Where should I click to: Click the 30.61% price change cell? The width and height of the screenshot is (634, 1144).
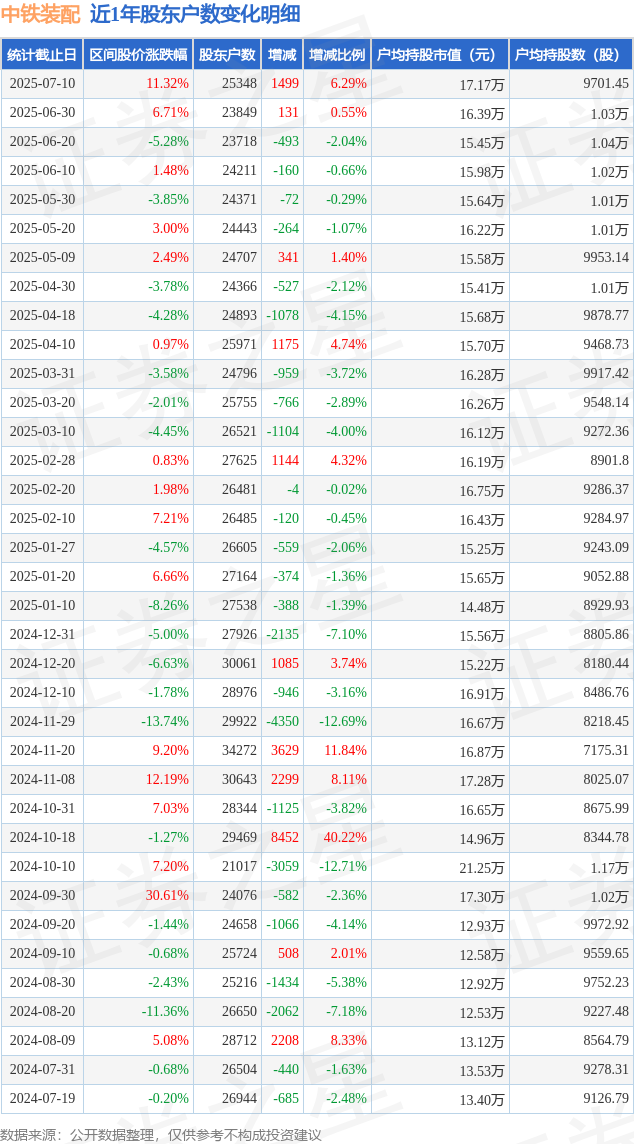[168, 895]
